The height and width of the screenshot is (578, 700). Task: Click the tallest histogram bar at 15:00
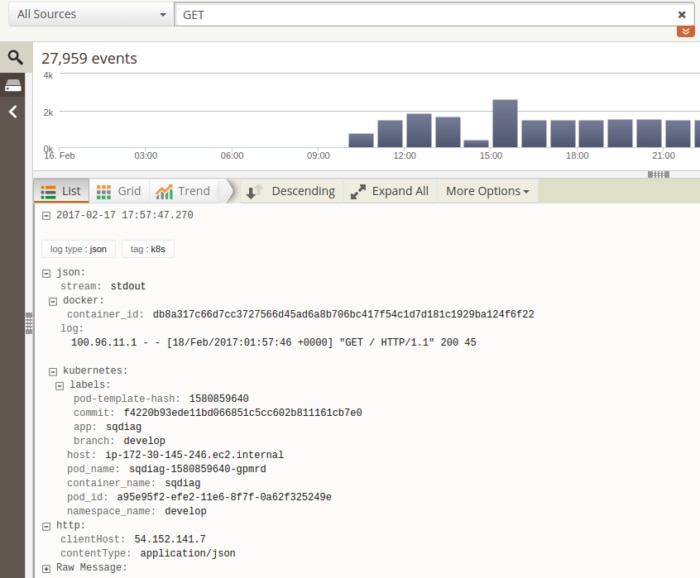pos(505,124)
